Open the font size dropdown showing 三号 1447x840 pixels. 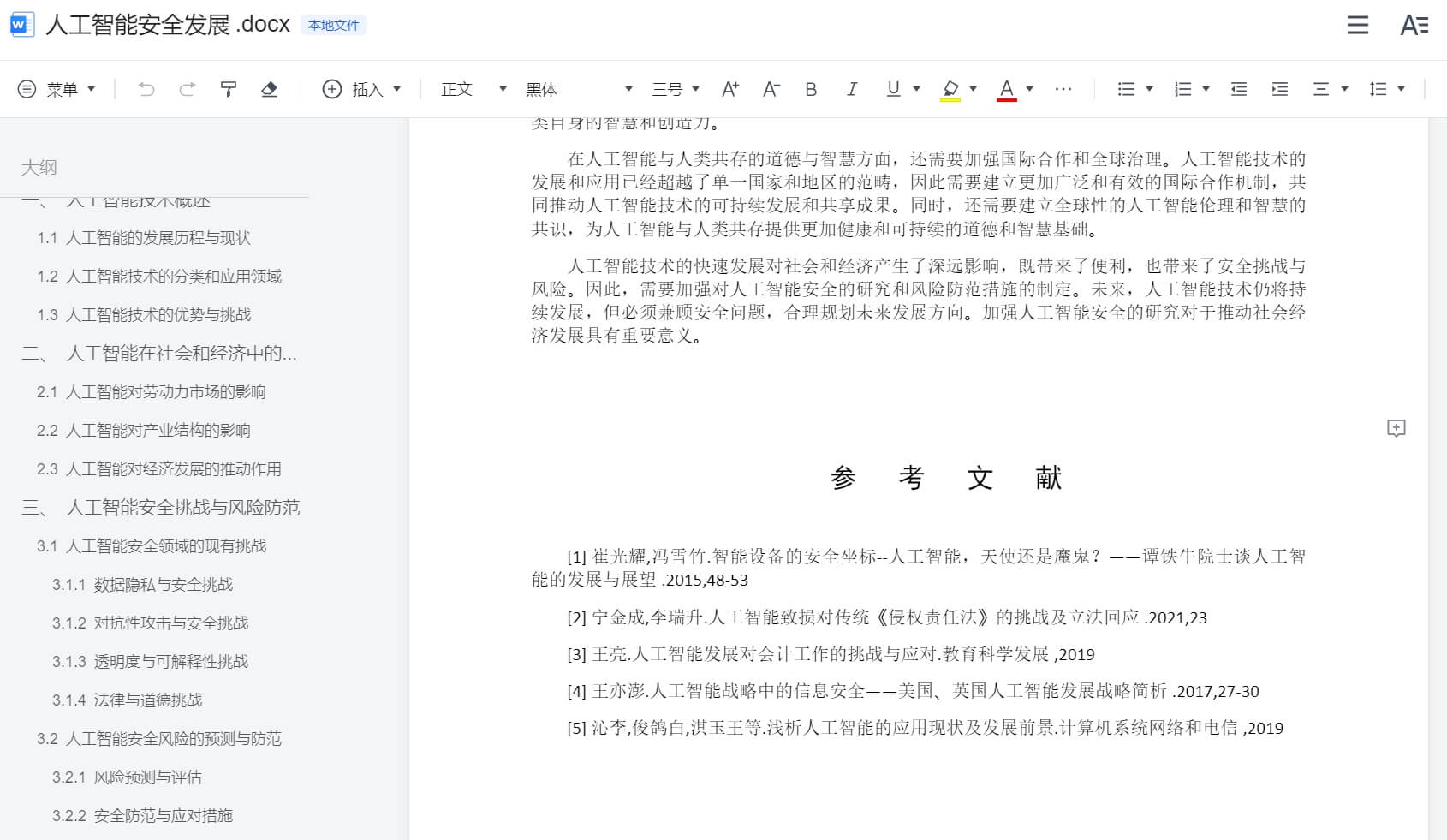[x=676, y=89]
